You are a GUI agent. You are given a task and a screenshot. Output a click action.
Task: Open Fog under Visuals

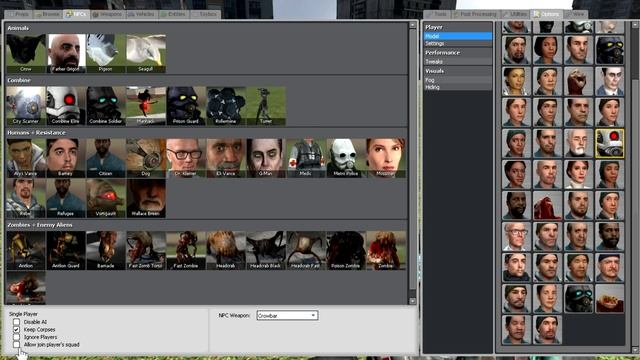pos(458,80)
